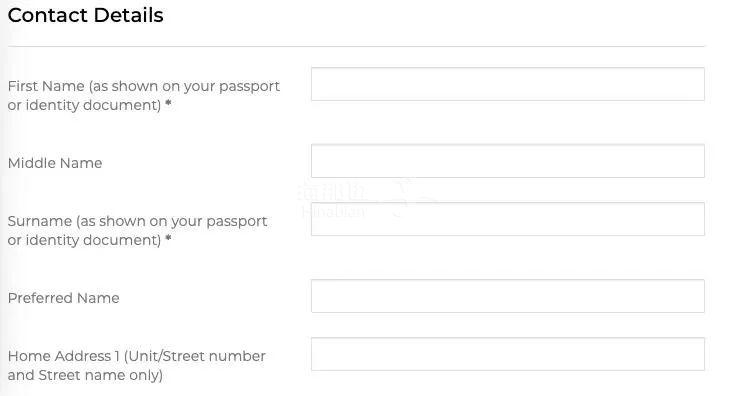Click the faint Hinabian watermark text

click(x=333, y=211)
